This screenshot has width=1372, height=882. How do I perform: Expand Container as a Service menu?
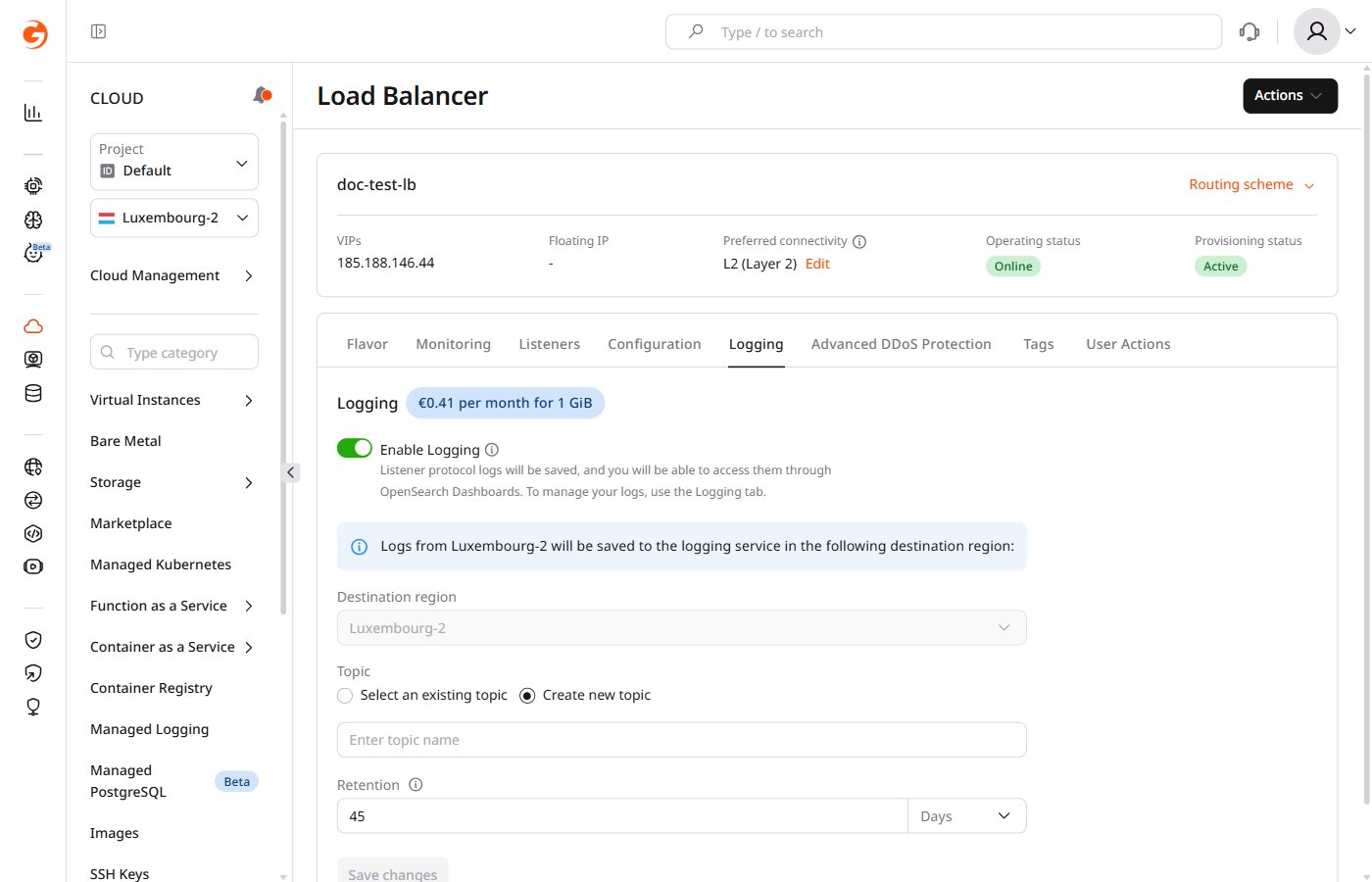pos(172,647)
